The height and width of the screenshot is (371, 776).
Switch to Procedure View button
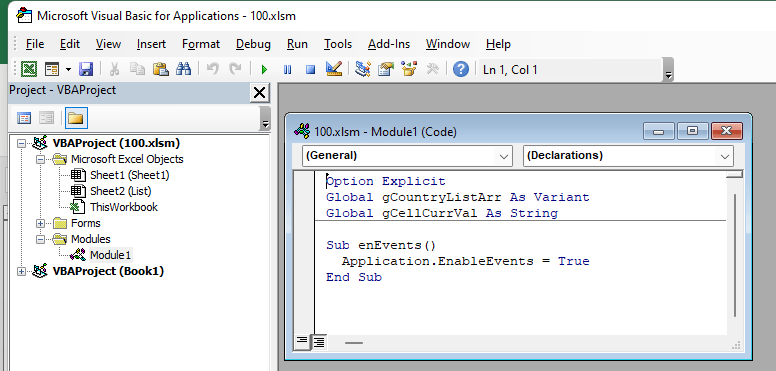pos(301,341)
